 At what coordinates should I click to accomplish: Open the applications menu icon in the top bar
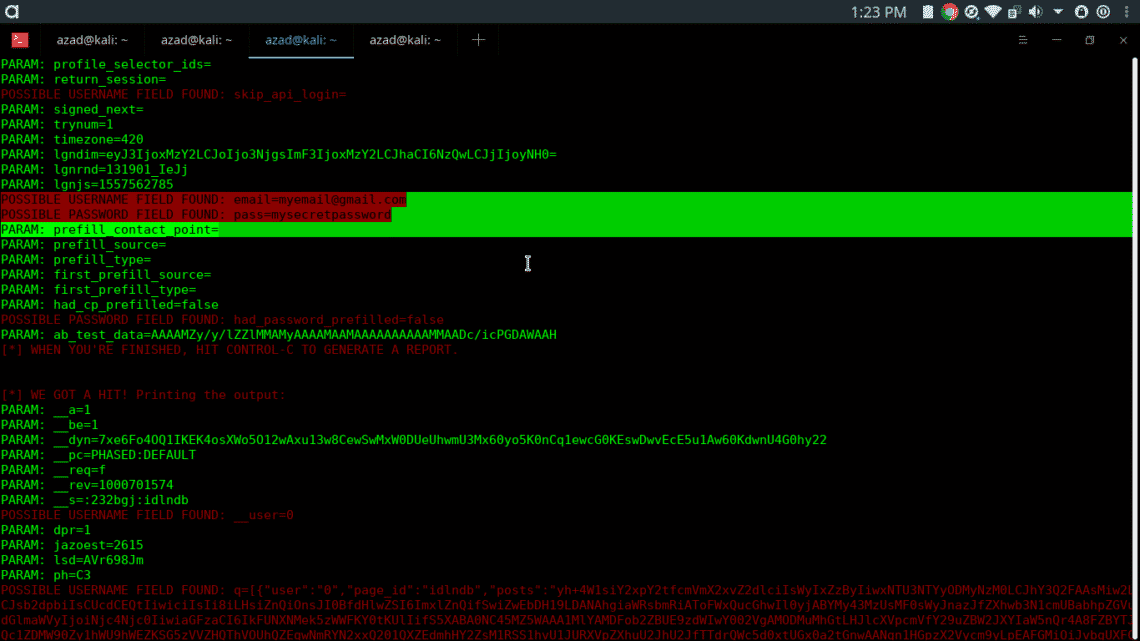click(12, 12)
